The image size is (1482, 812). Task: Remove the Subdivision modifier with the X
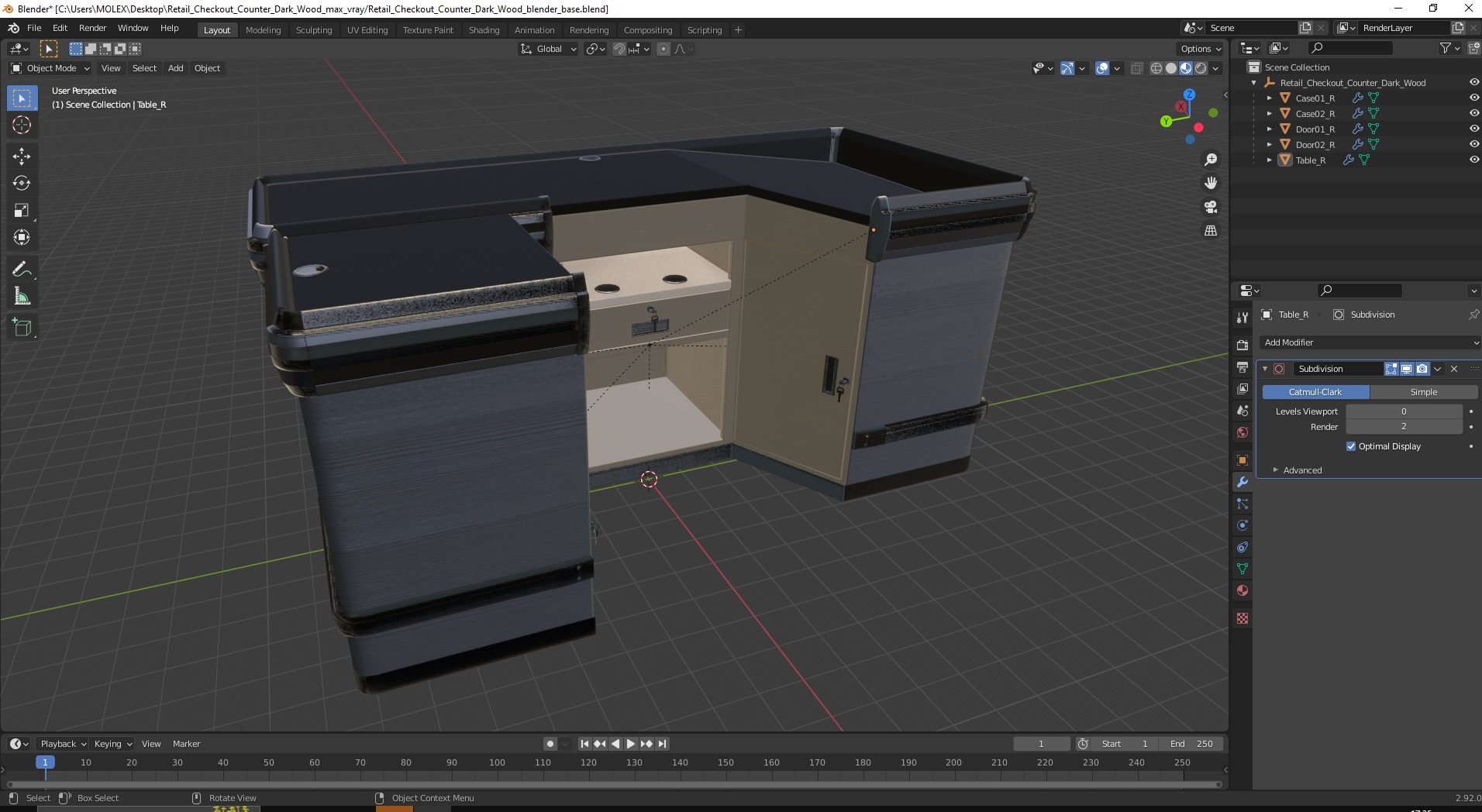click(x=1454, y=369)
